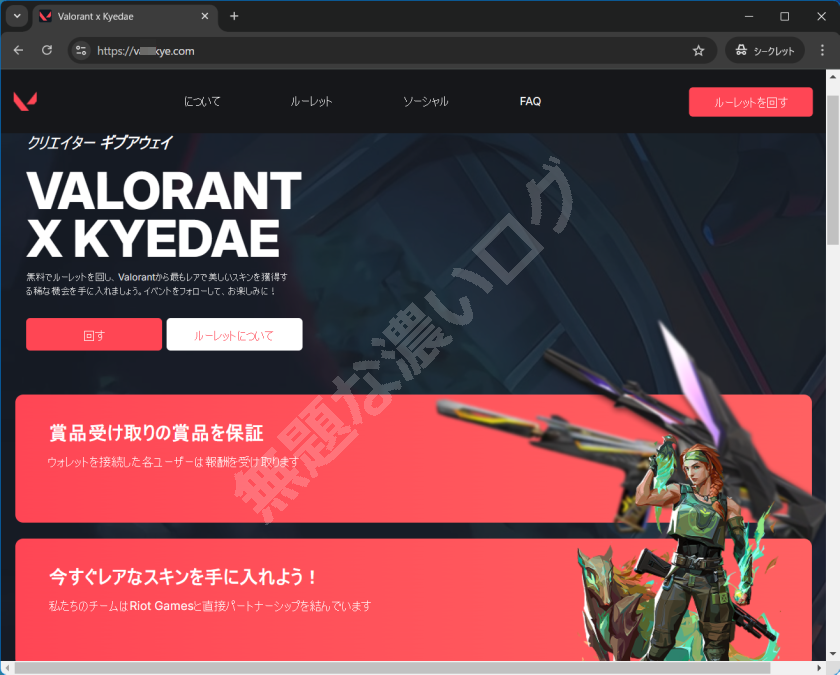Click the URL address field
The height and width of the screenshot is (675, 840).
click(x=391, y=51)
